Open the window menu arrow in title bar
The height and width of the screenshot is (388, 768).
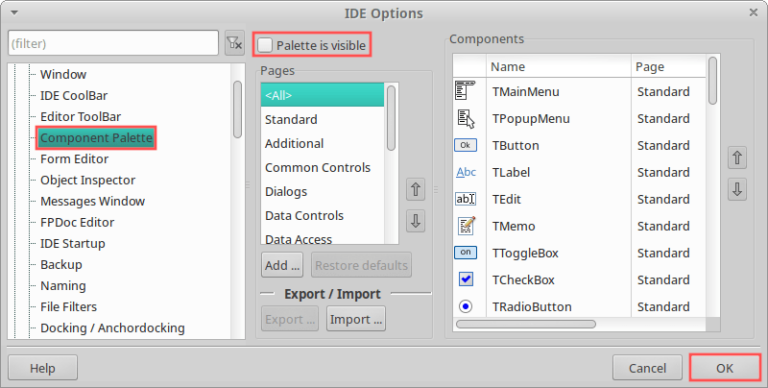tap(14, 13)
